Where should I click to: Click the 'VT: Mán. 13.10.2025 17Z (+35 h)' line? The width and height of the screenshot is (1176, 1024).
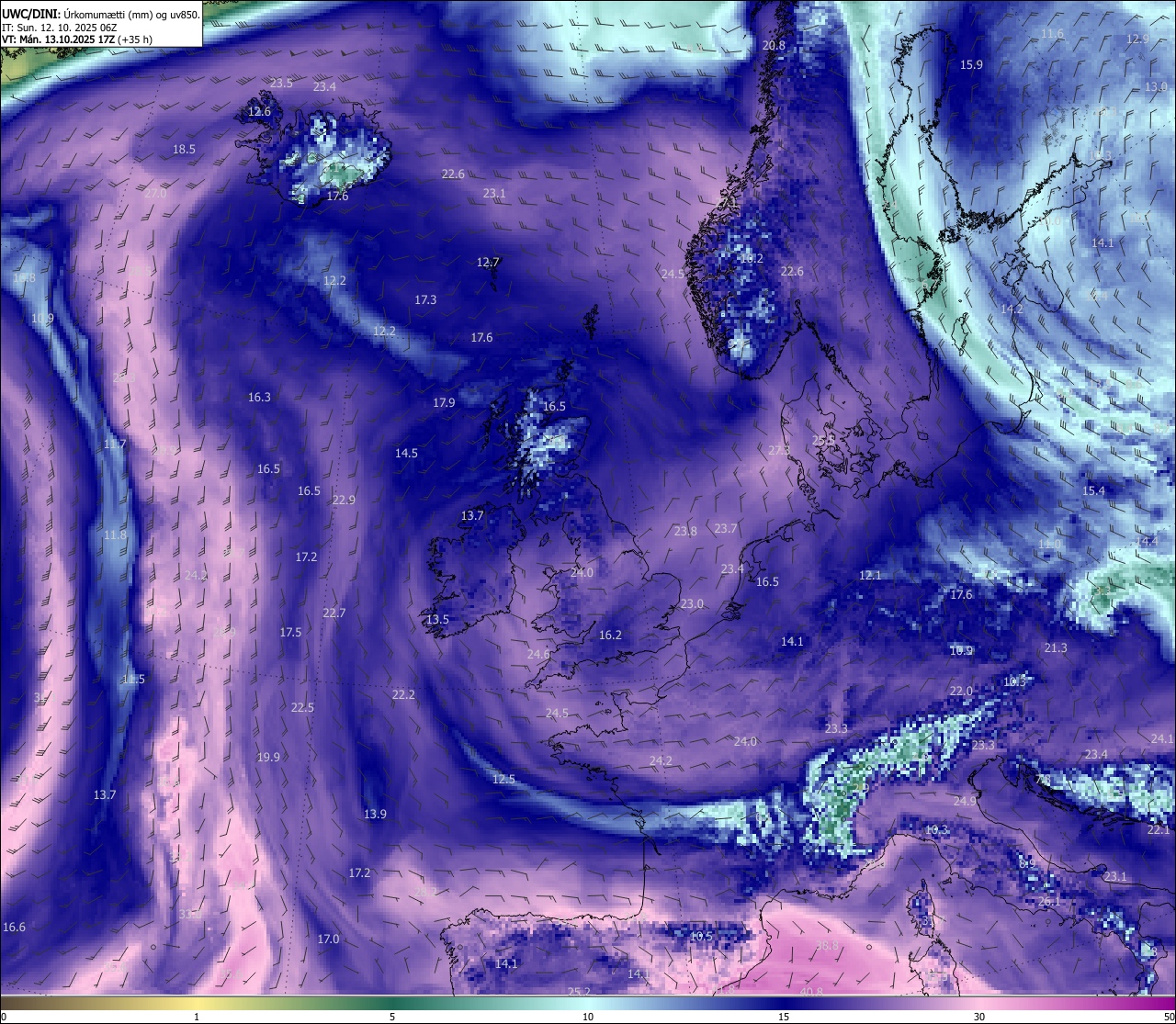[x=76, y=39]
